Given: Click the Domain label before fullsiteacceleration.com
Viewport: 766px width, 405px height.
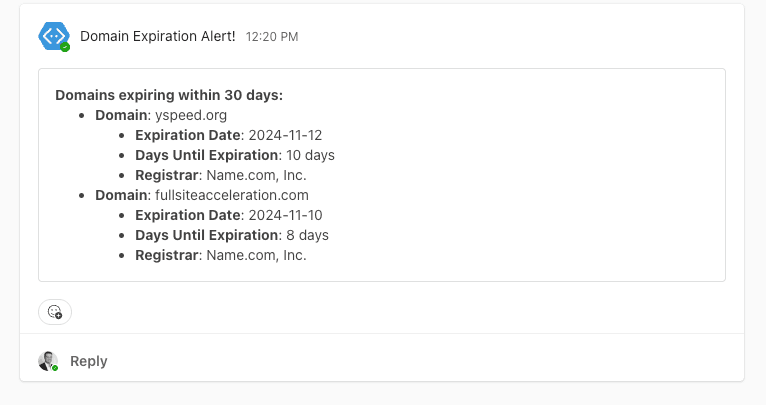Looking at the screenshot, I should coord(121,195).
